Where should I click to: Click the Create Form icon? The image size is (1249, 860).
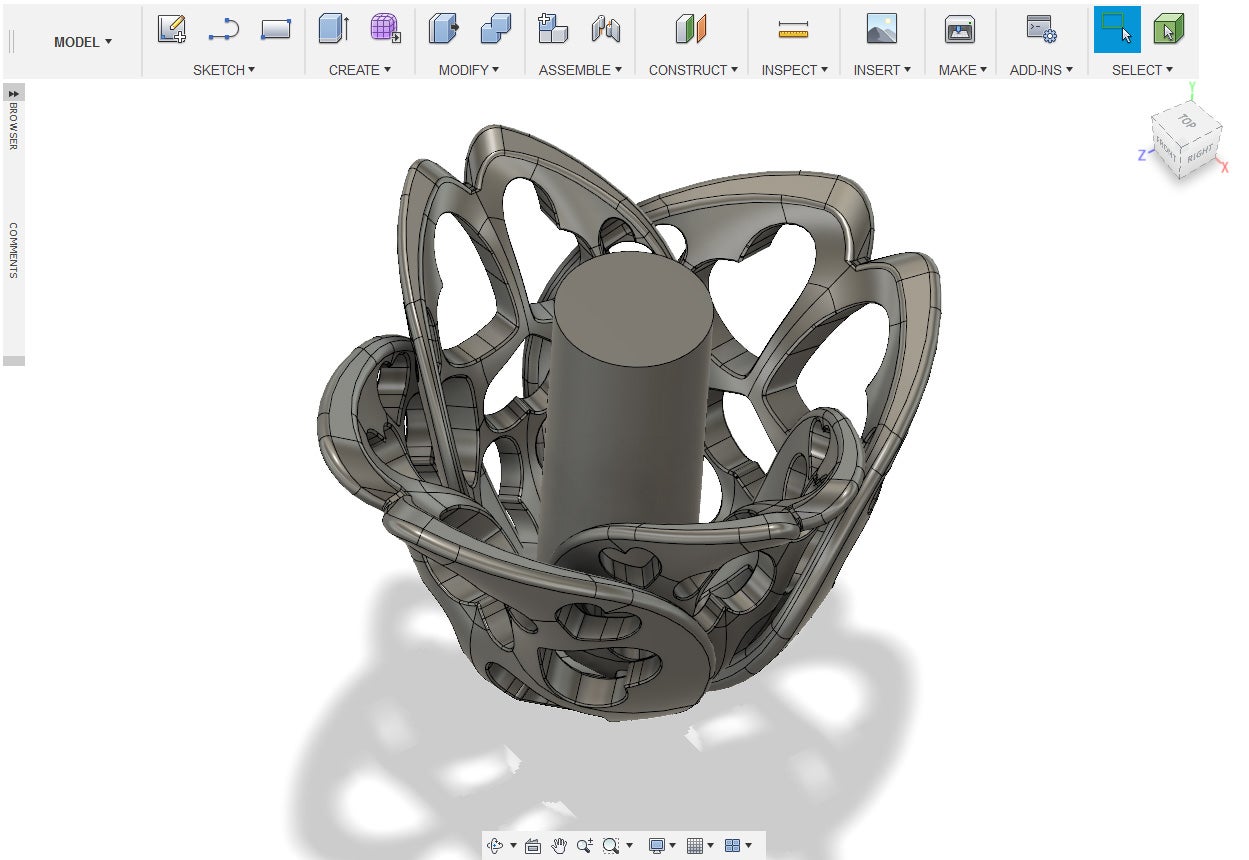pyautogui.click(x=385, y=30)
